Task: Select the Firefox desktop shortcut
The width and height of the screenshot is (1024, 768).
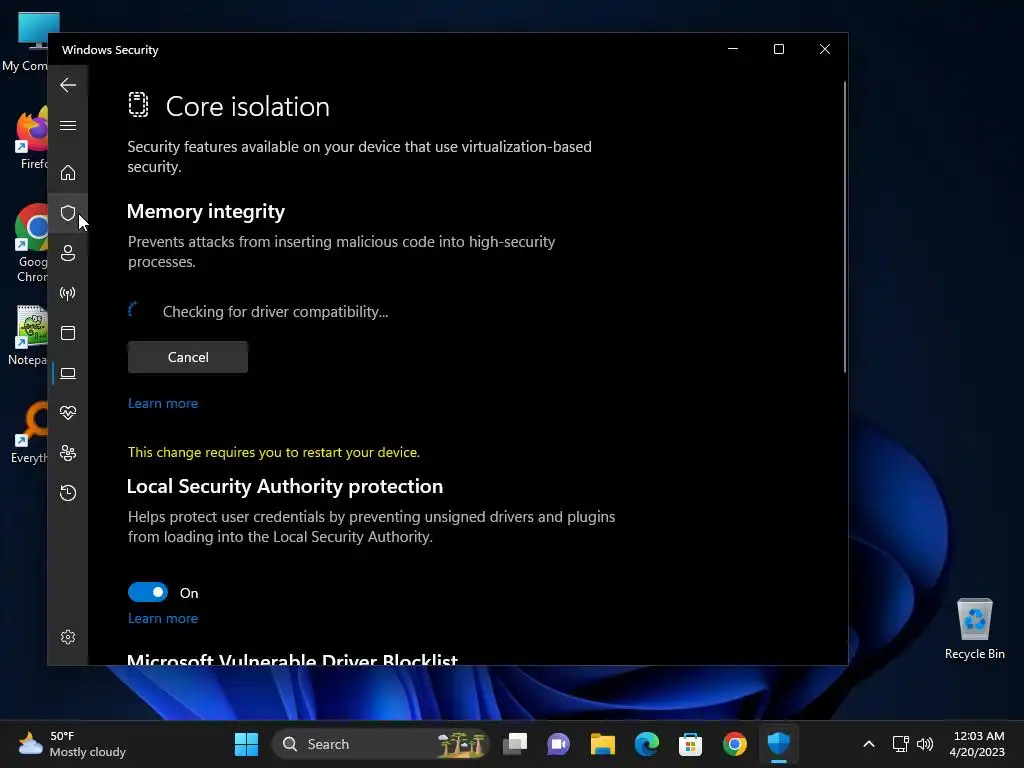Action: [x=30, y=139]
